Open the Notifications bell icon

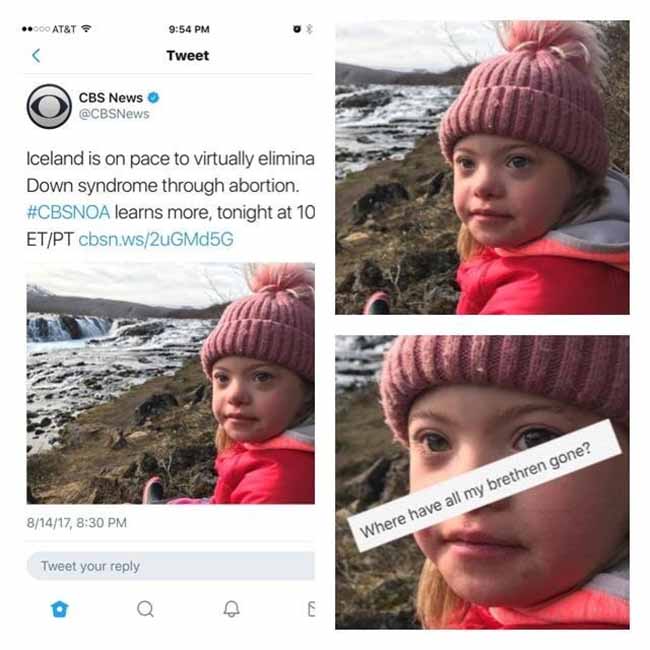tap(231, 609)
